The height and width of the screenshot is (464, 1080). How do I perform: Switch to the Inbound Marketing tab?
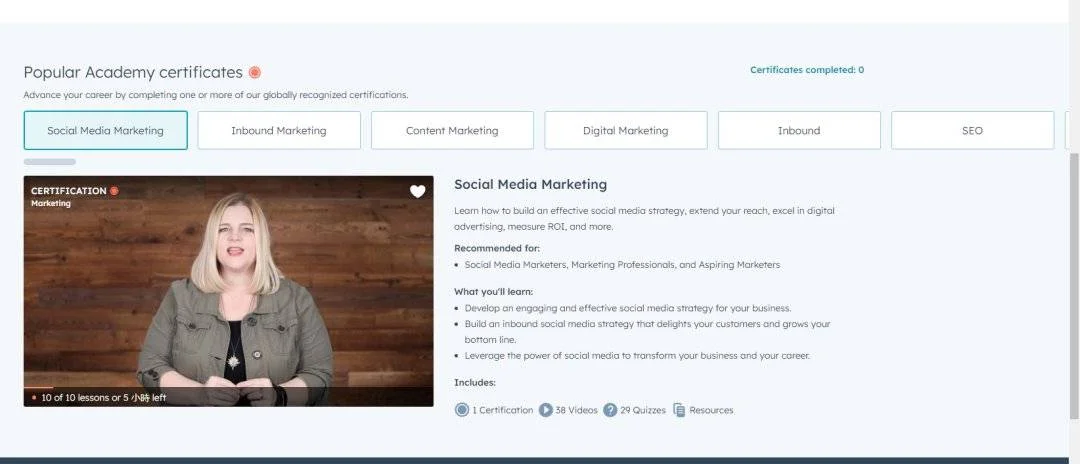(279, 130)
